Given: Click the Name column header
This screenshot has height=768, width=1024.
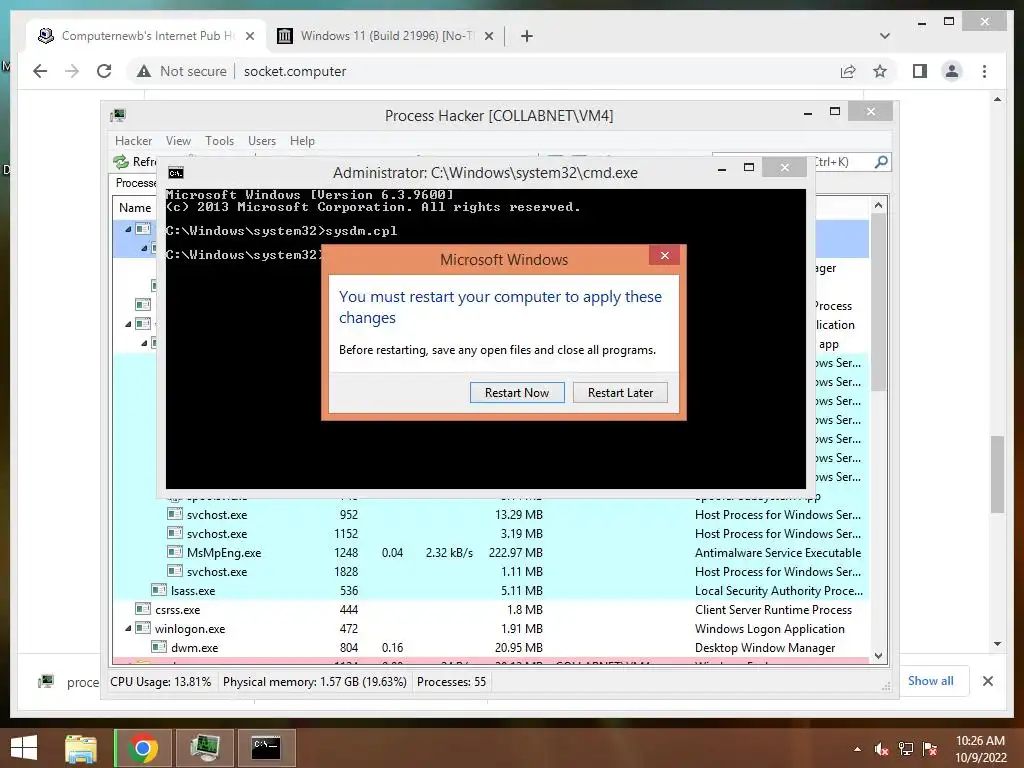Looking at the screenshot, I should [x=135, y=208].
